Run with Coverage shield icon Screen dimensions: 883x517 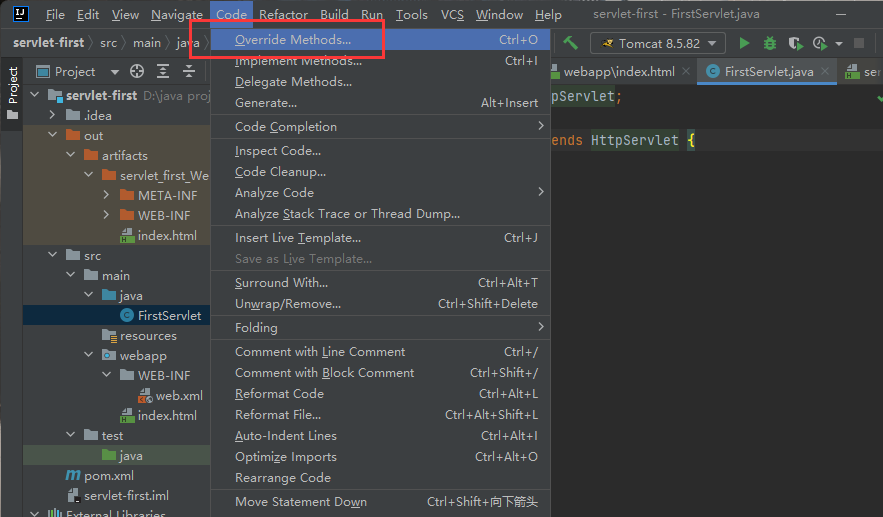pos(795,43)
